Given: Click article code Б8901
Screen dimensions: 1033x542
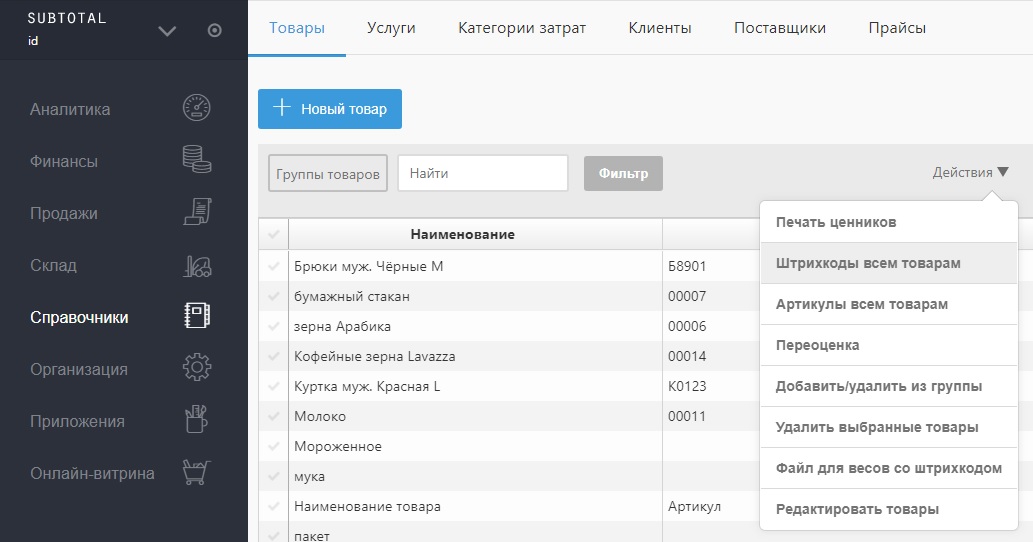Looking at the screenshot, I should click(687, 266).
